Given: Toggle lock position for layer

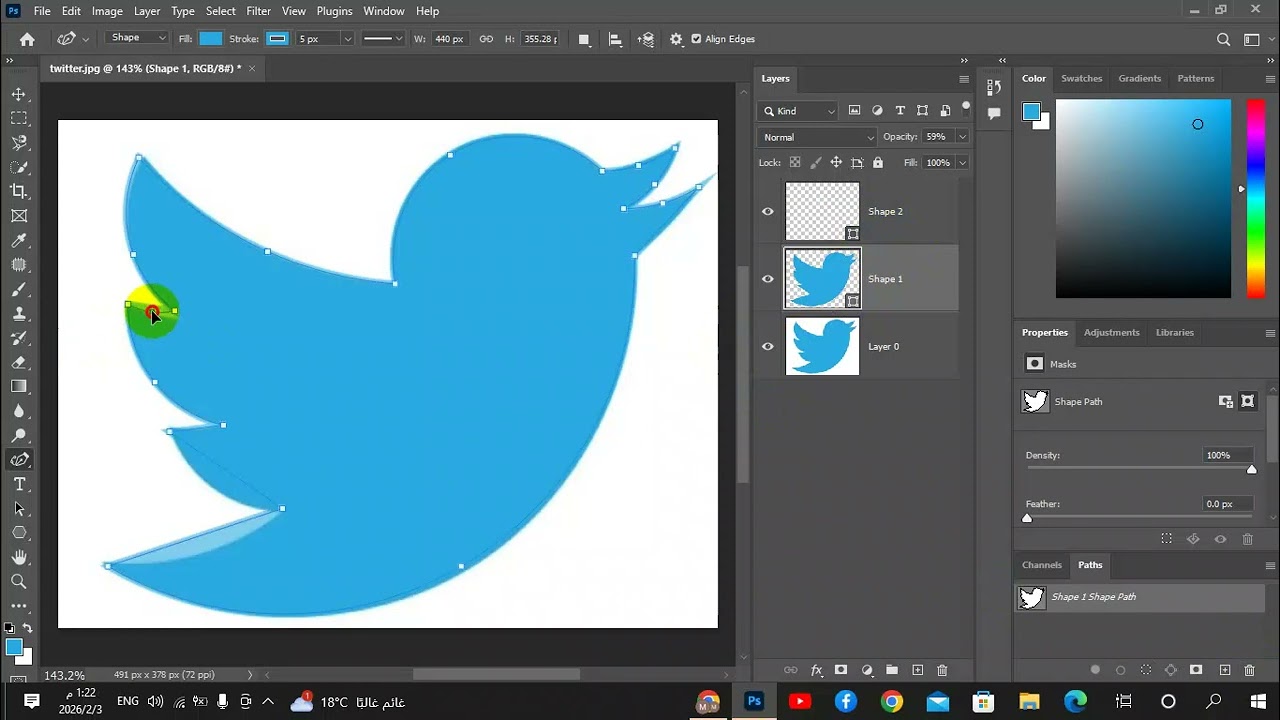Looking at the screenshot, I should [x=836, y=162].
